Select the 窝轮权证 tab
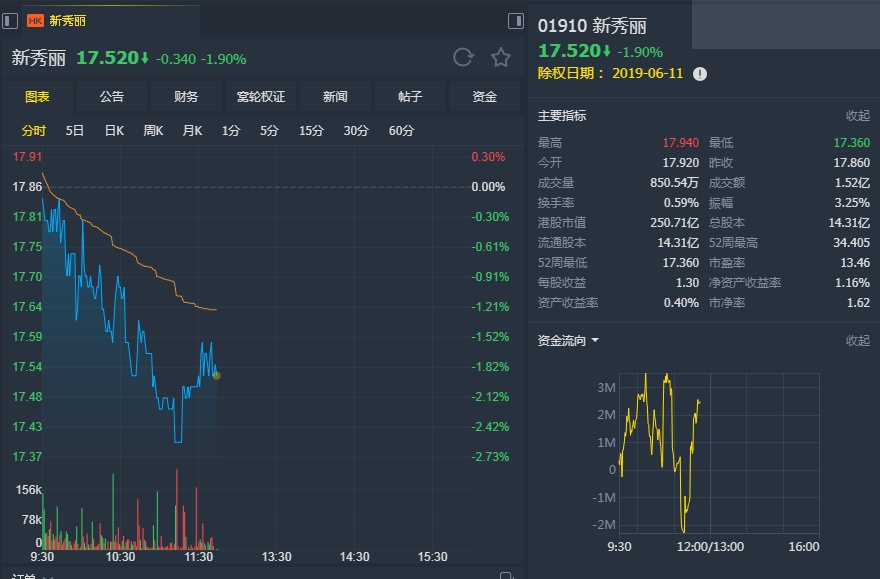The image size is (880, 579). 261,97
